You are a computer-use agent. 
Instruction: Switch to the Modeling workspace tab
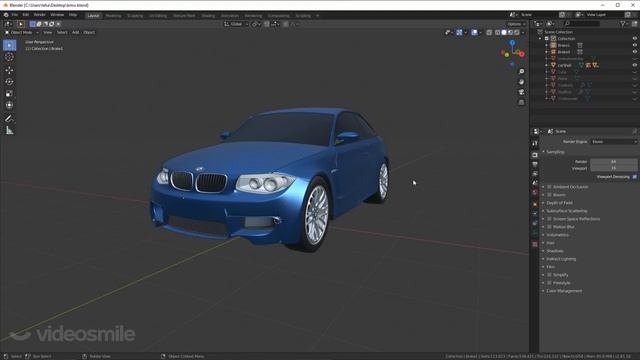point(113,16)
